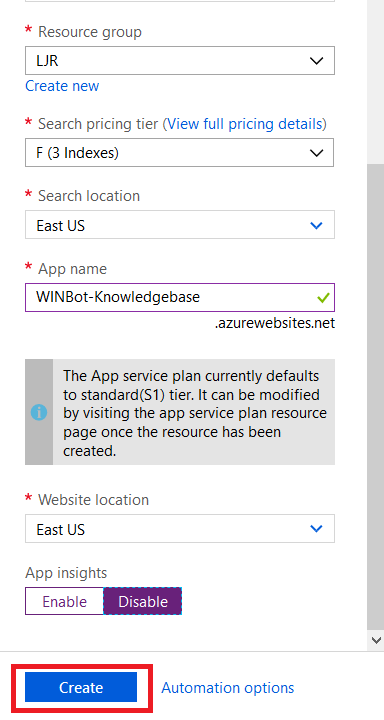This screenshot has height=720, width=384.
Task: Enable App insights
Action: pos(64,601)
